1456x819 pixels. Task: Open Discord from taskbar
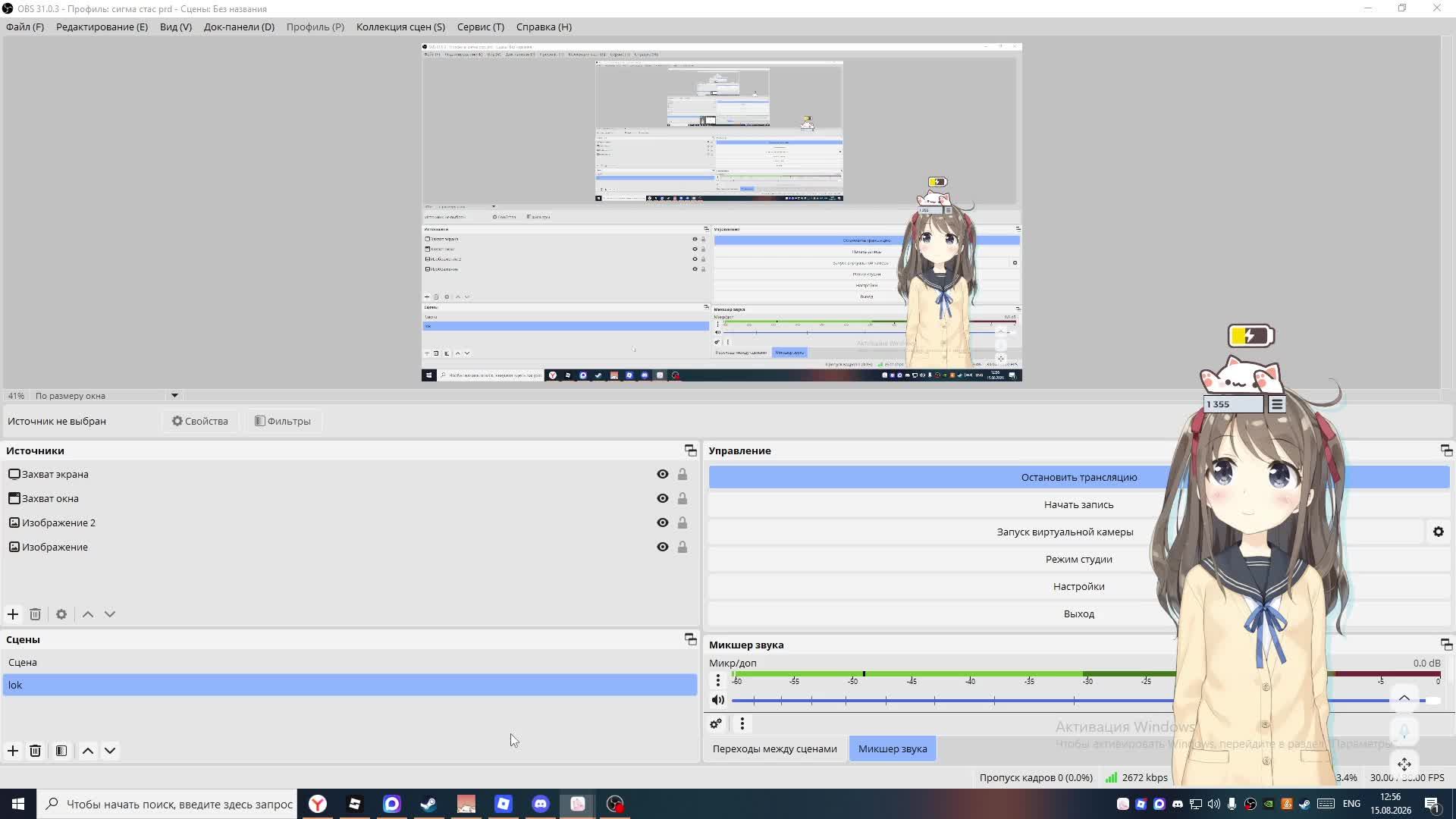pyautogui.click(x=540, y=804)
